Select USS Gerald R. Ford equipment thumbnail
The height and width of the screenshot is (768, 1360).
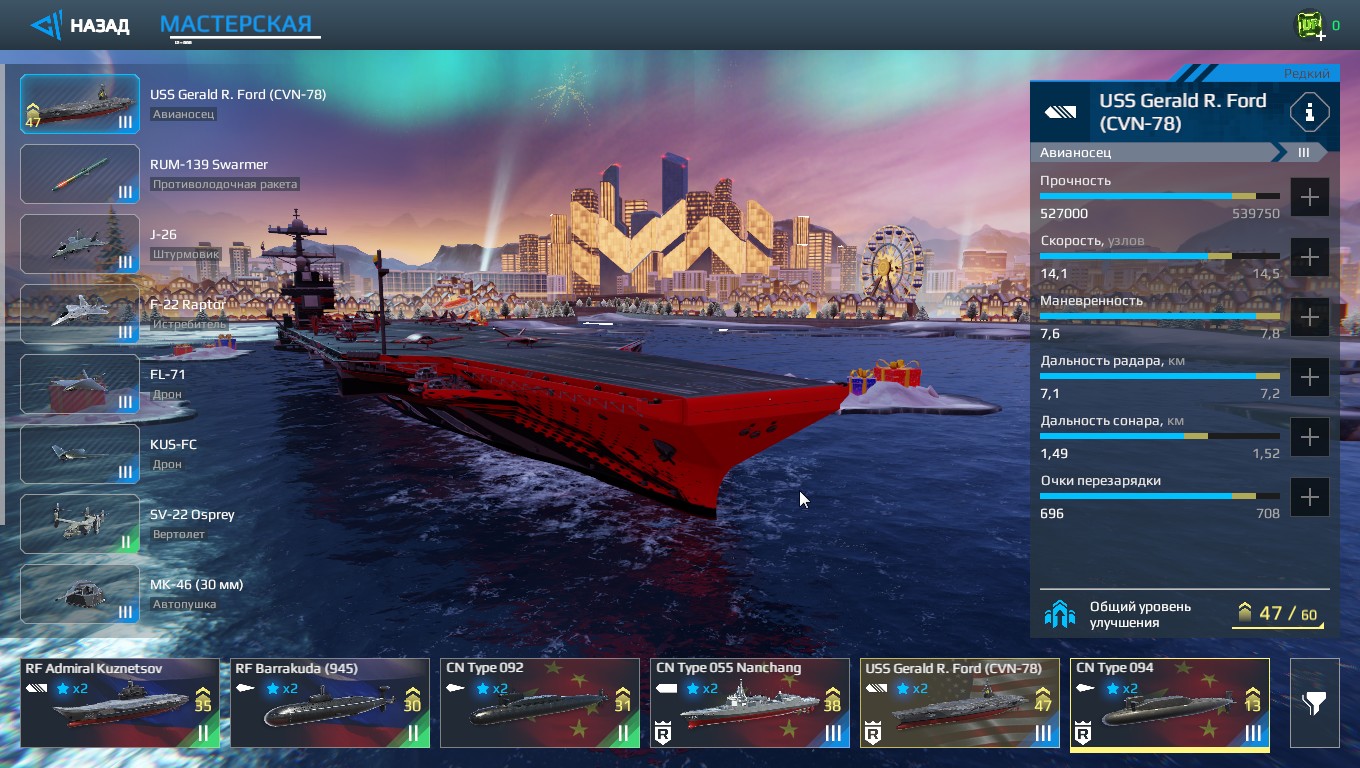[x=80, y=104]
